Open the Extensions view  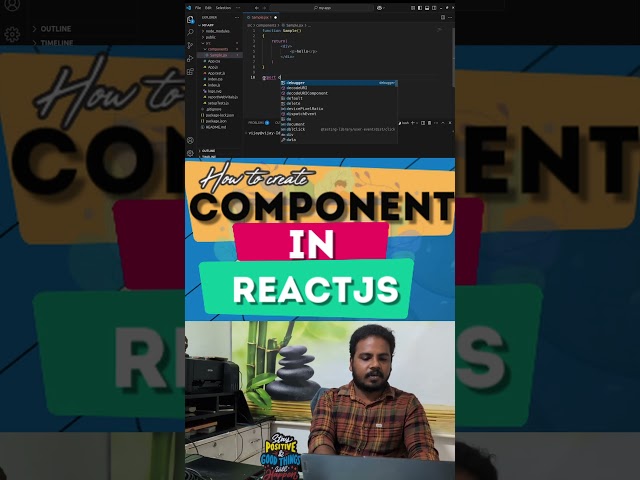click(190, 71)
